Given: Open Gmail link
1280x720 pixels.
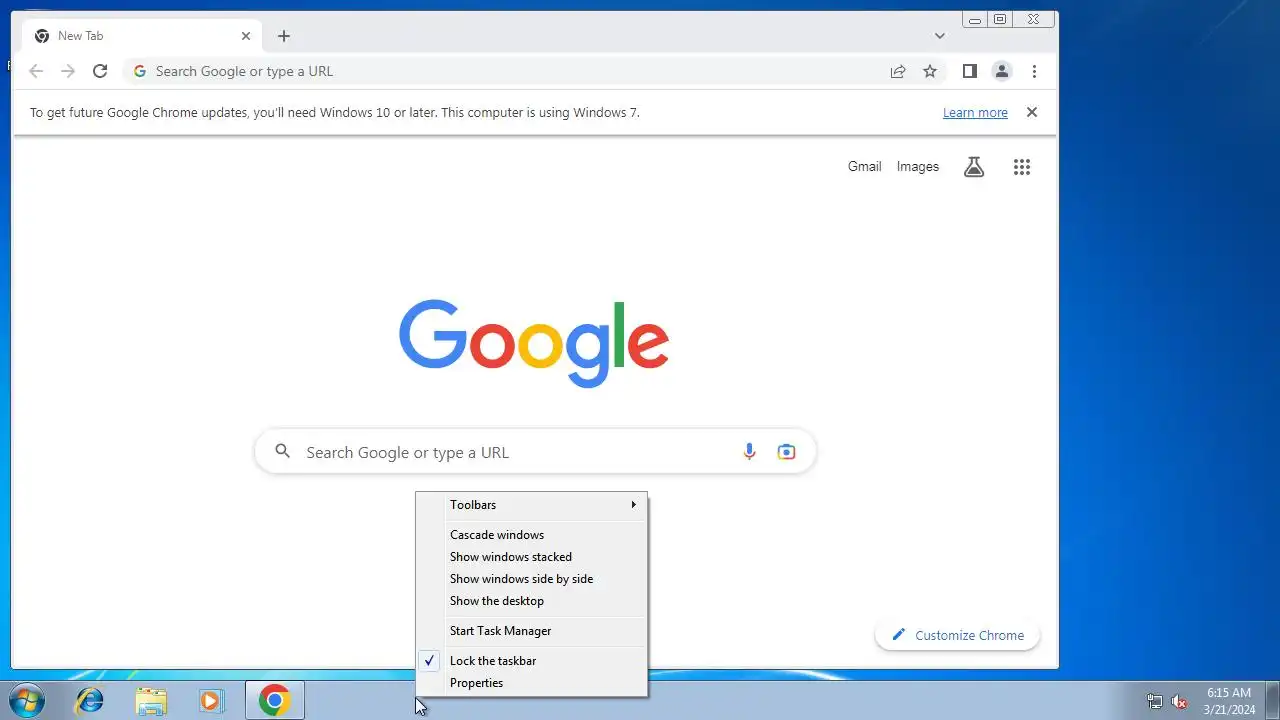Looking at the screenshot, I should tap(864, 167).
